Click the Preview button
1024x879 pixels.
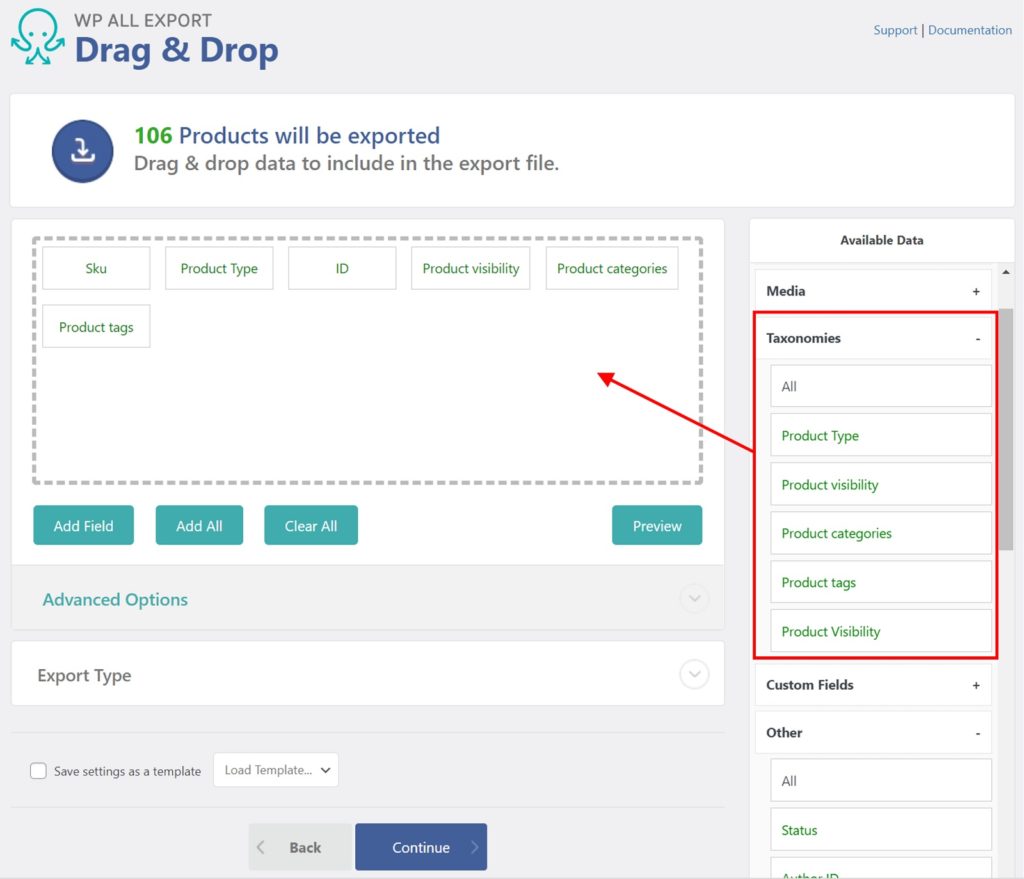[657, 525]
